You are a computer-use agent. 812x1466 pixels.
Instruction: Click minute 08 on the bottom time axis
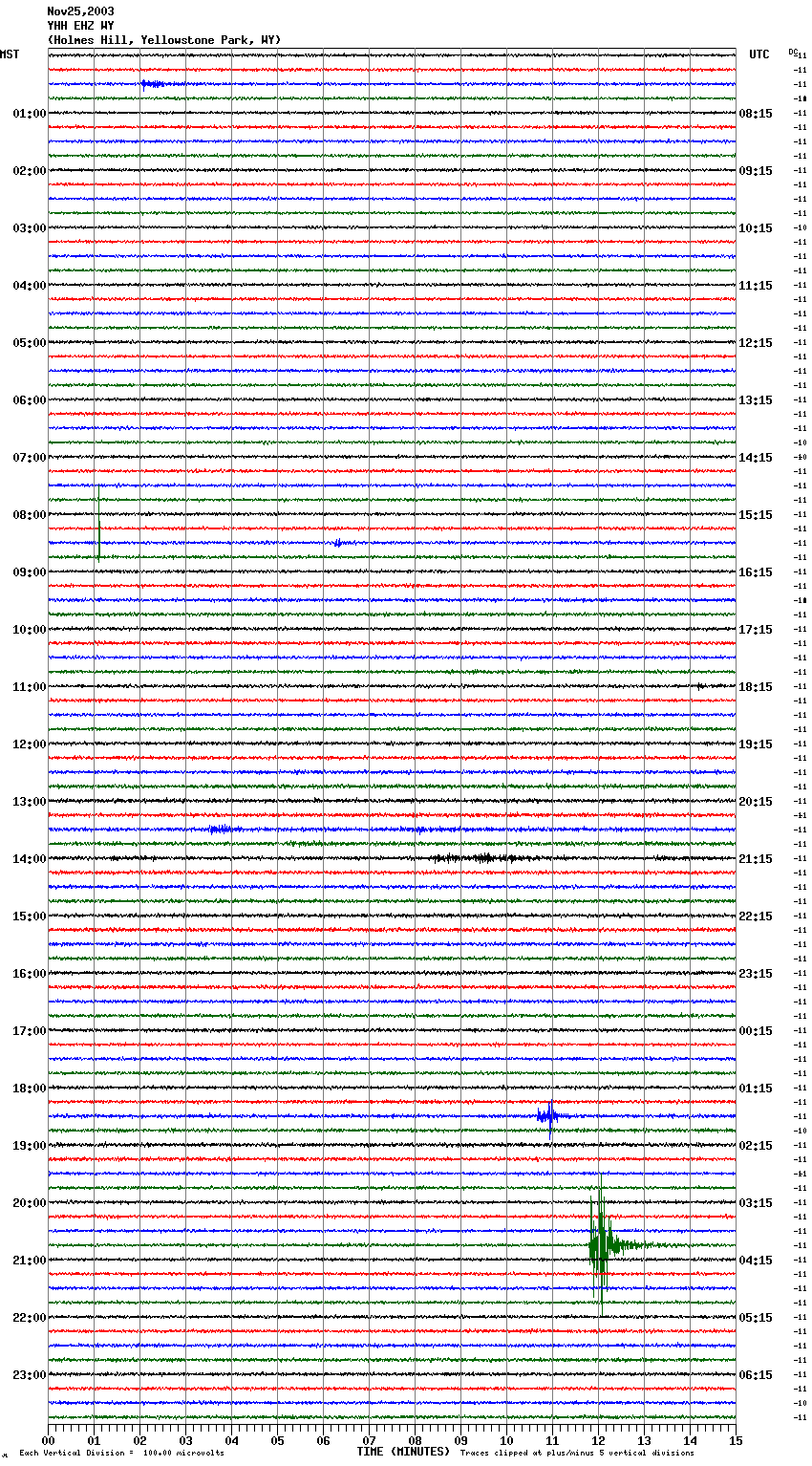click(x=415, y=1440)
